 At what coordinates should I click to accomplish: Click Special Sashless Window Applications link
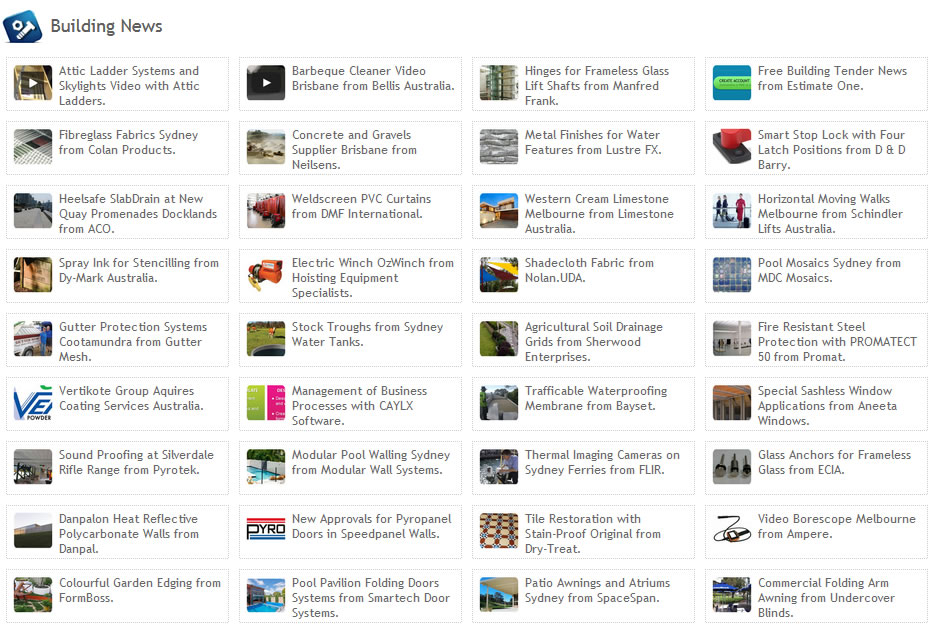[x=827, y=406]
